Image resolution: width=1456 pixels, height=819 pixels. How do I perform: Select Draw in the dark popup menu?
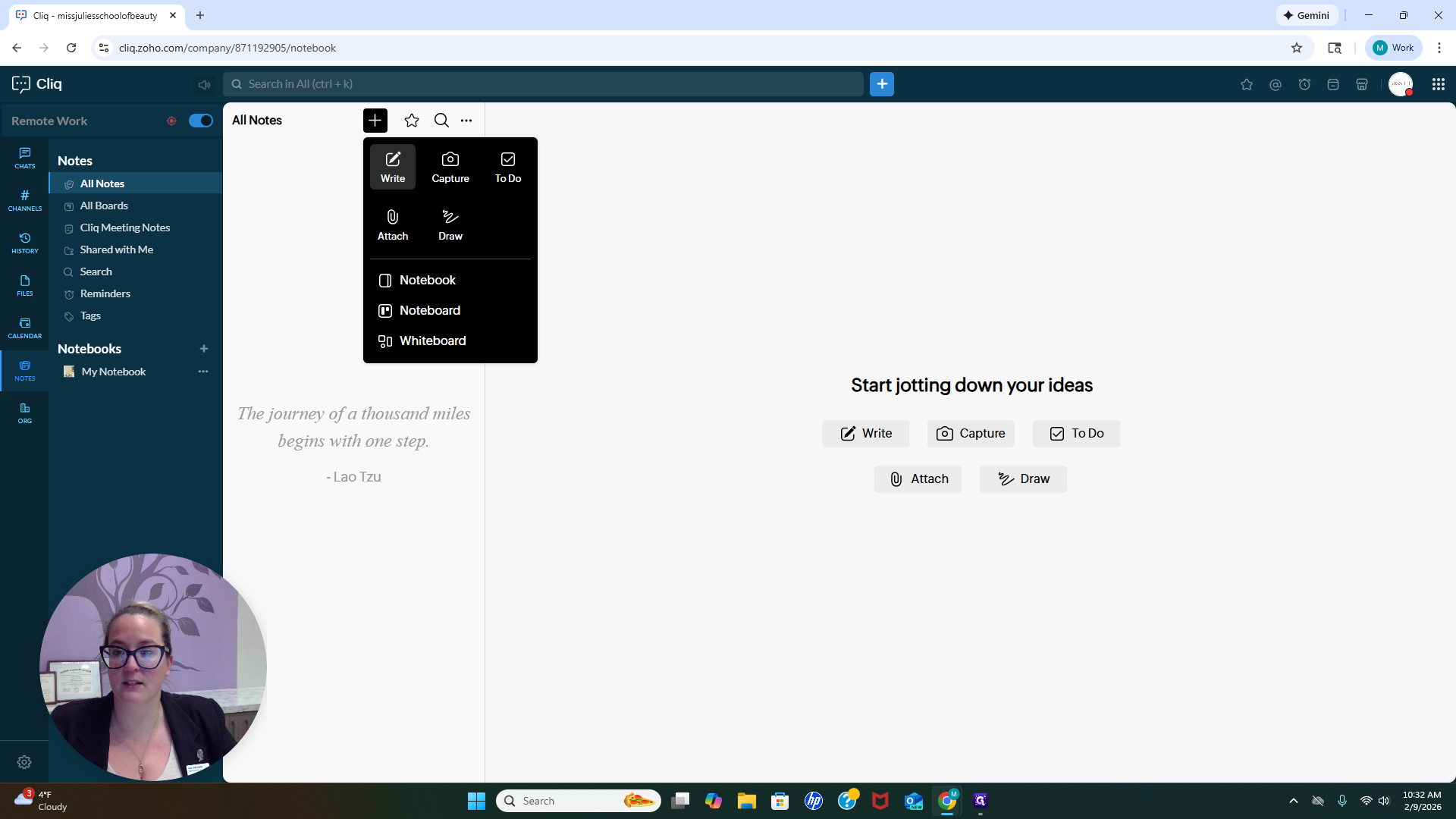450,225
